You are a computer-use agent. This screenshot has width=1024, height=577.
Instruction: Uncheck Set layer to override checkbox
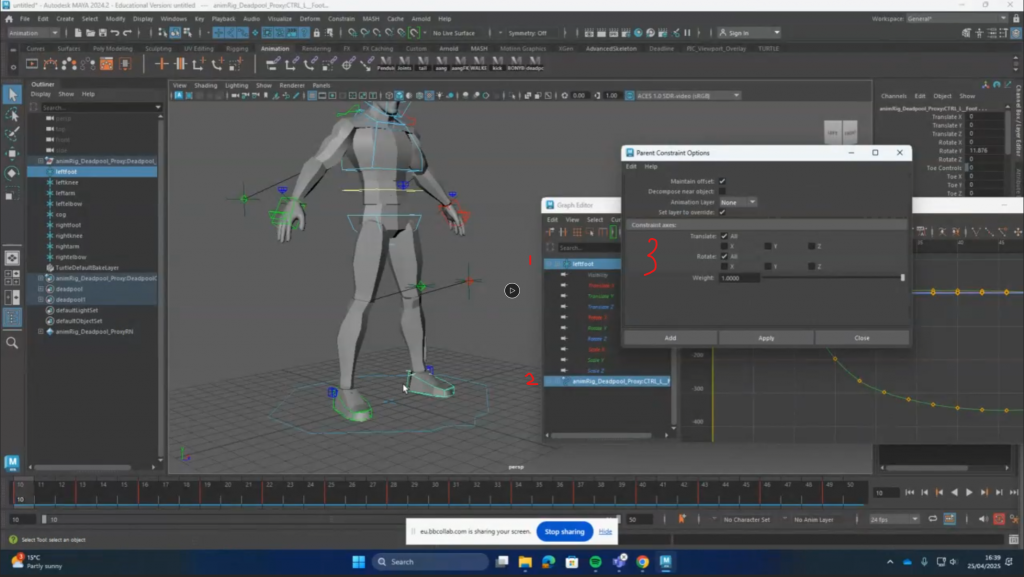coord(722,212)
